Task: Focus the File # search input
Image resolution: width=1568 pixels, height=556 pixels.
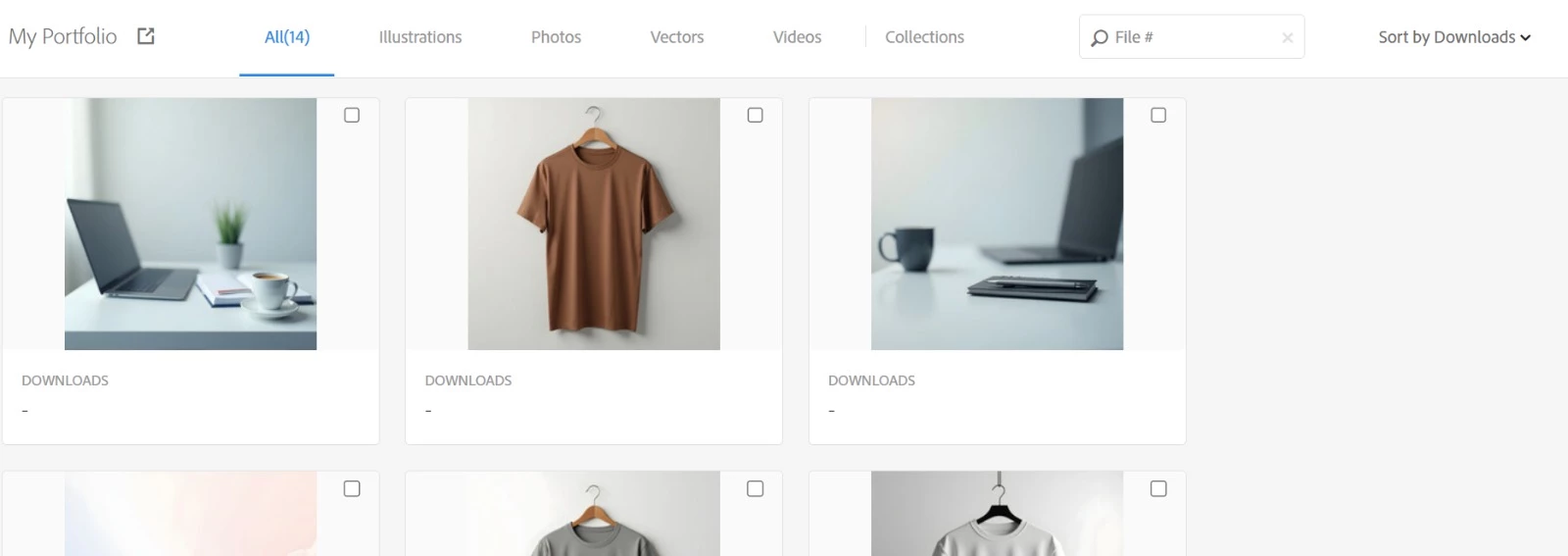Action: (1194, 37)
